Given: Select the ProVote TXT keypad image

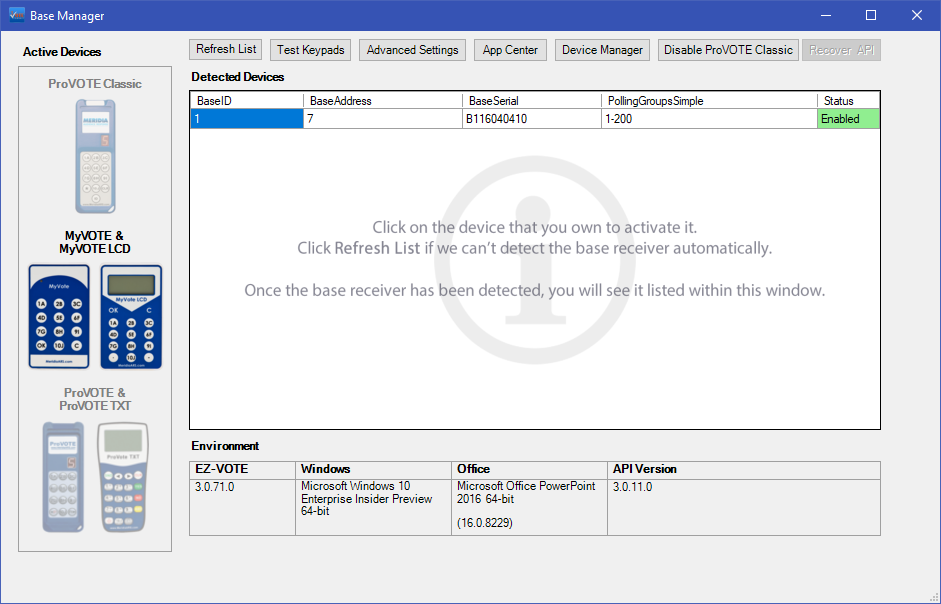Looking at the screenshot, I should [122, 477].
